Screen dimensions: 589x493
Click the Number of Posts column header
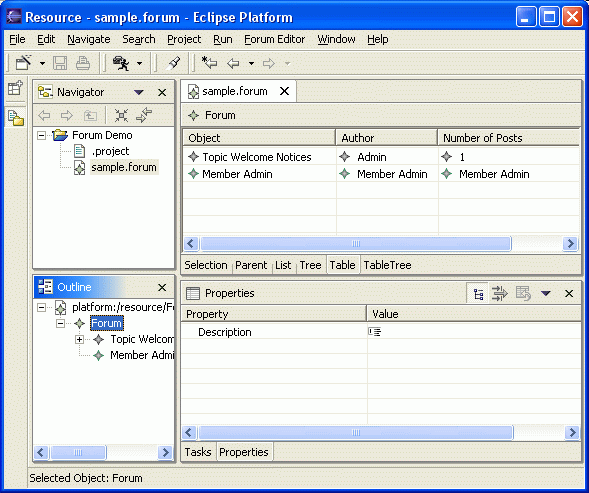pos(509,138)
